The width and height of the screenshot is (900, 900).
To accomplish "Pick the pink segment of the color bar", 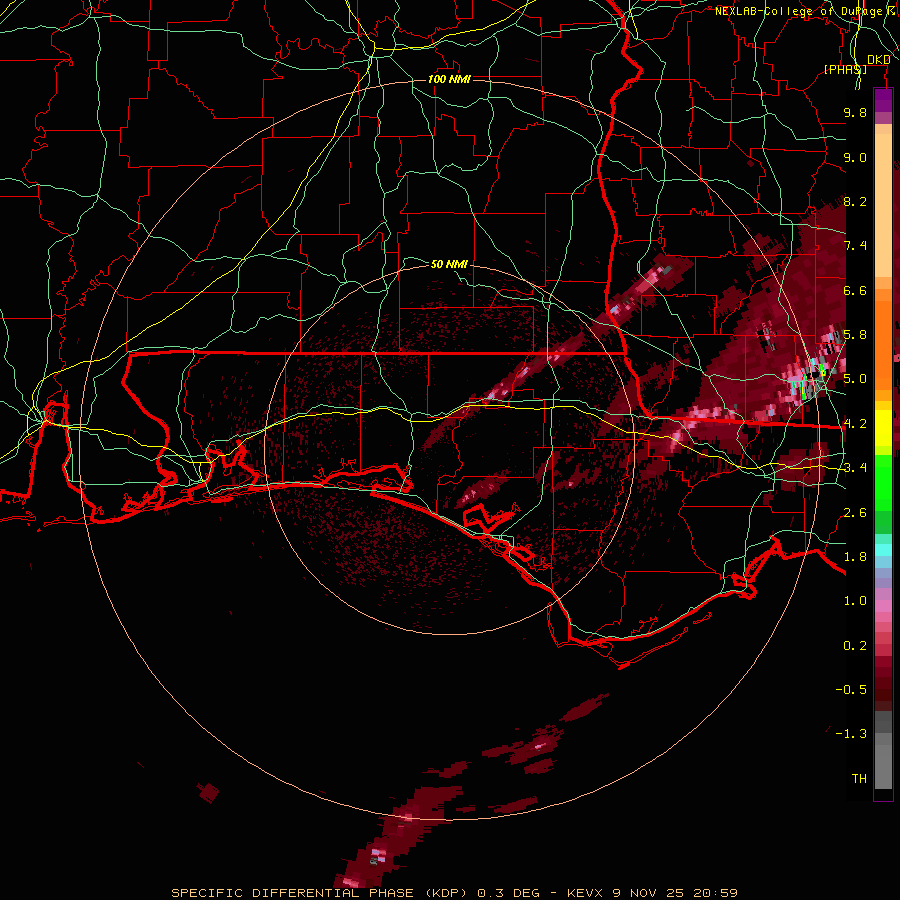I will pos(883,606).
